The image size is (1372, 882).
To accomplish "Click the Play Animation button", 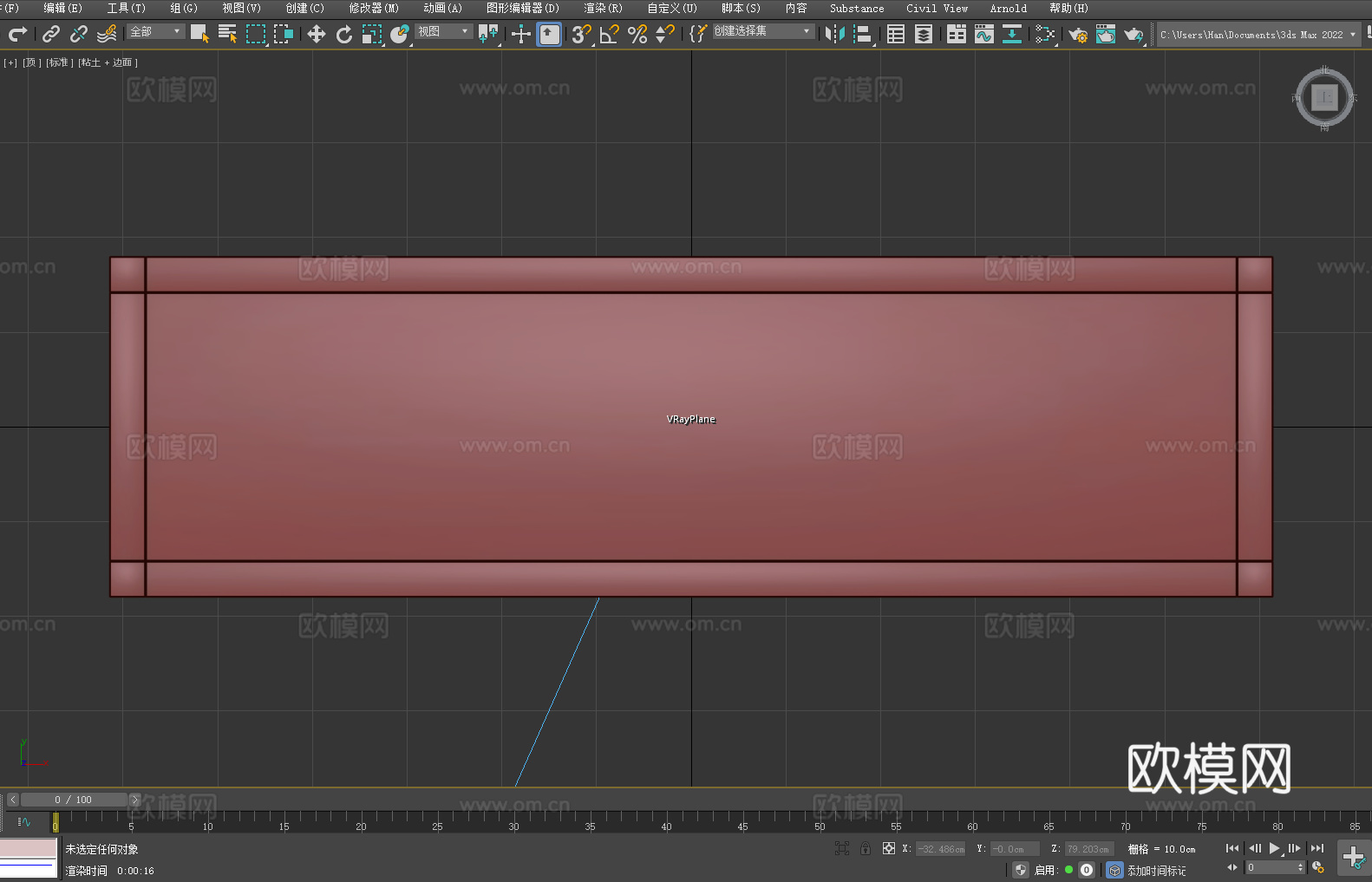I will coord(1275,848).
